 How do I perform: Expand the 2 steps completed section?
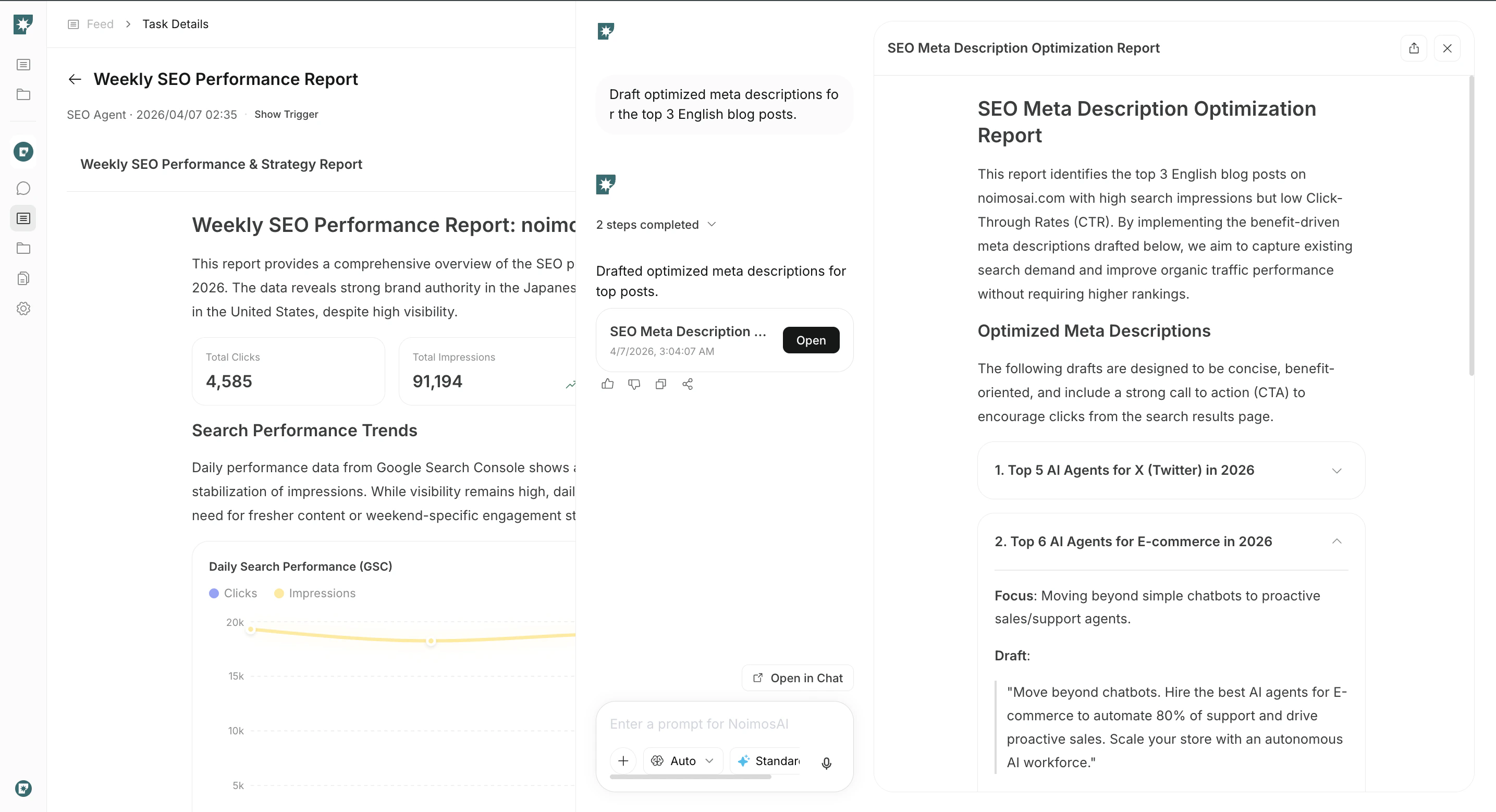pos(656,225)
